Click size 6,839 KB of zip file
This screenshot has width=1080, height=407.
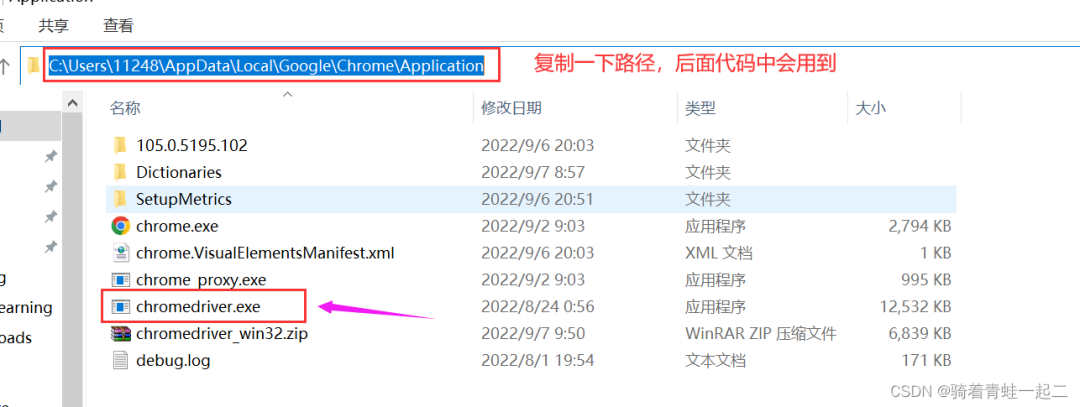click(x=920, y=334)
